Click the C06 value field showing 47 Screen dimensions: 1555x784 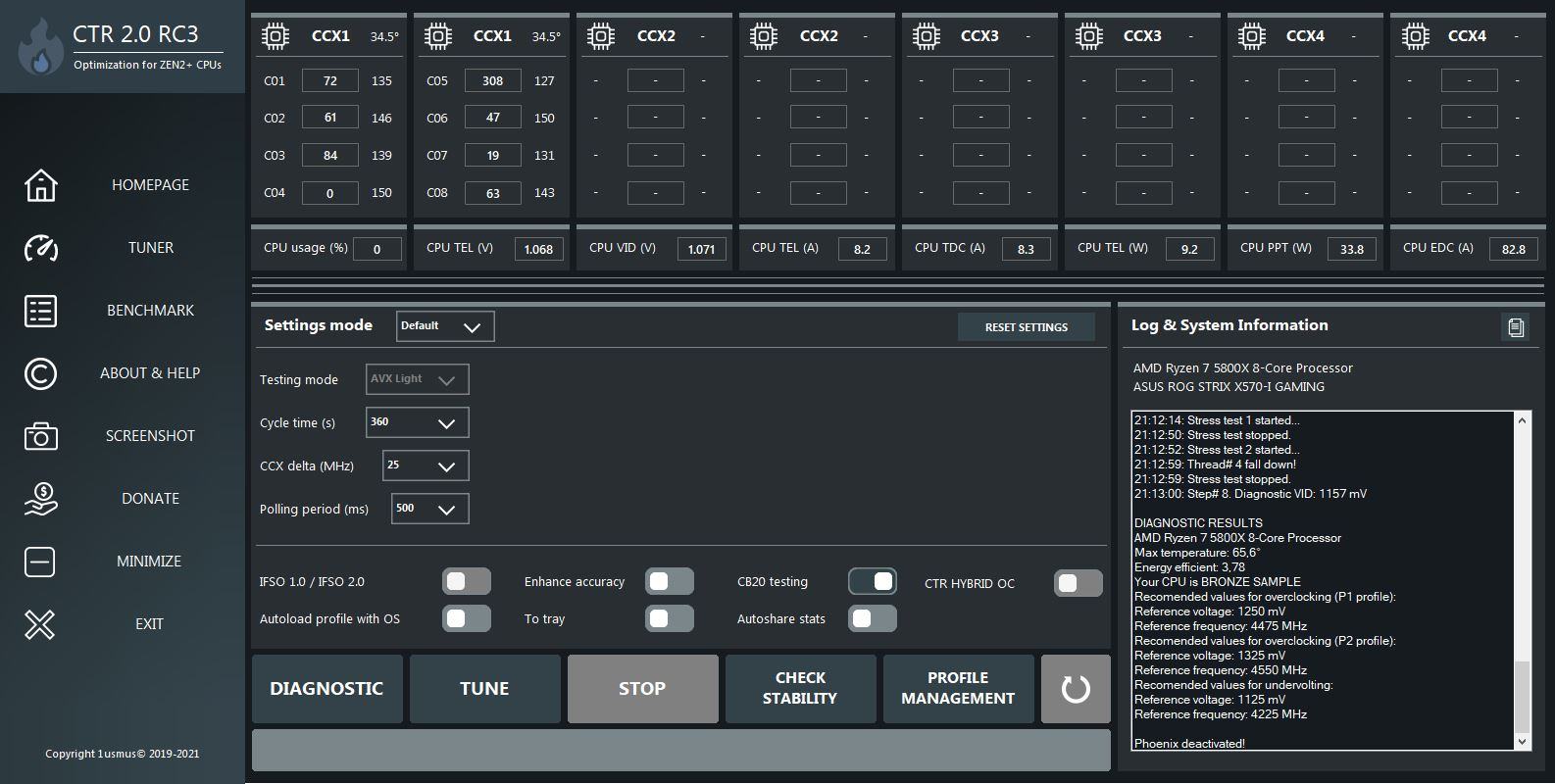(x=492, y=118)
